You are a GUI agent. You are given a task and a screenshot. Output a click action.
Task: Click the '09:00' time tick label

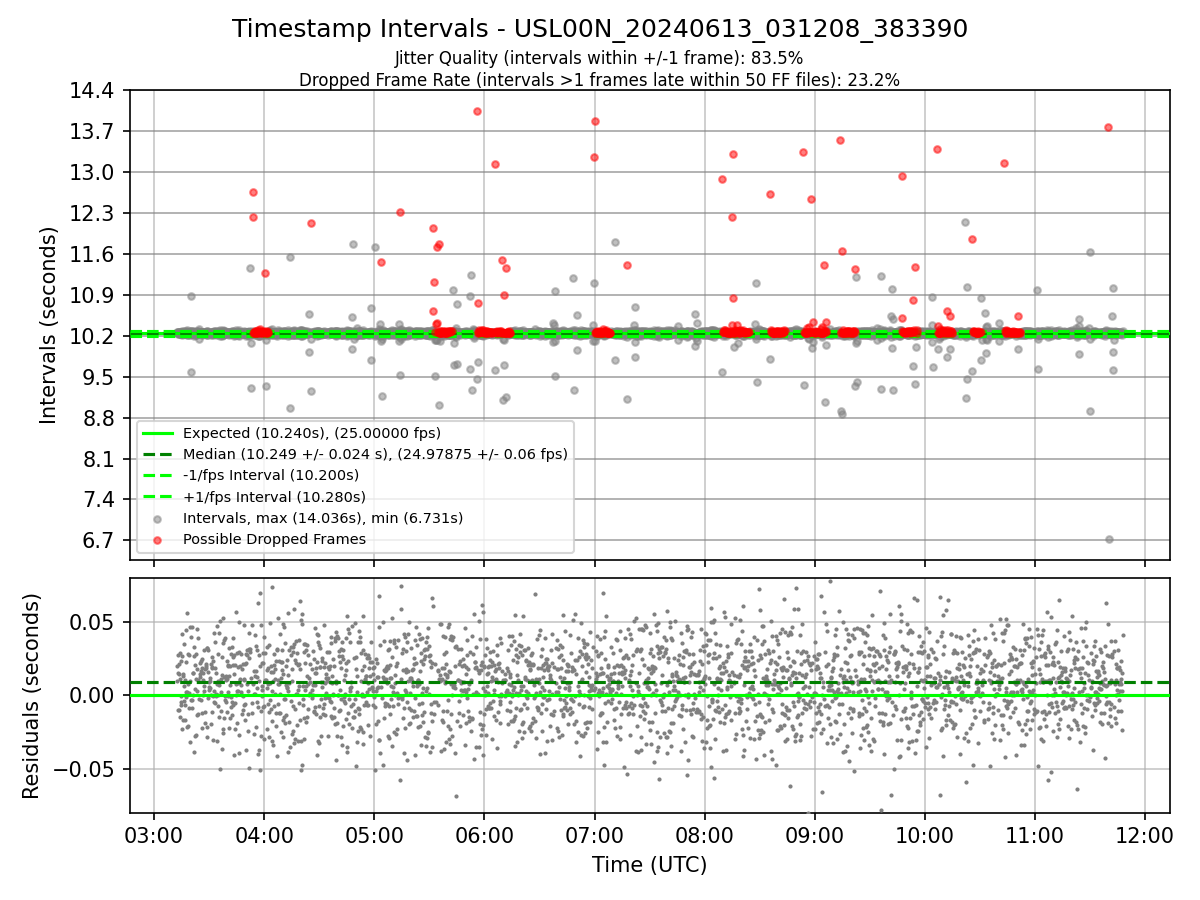click(814, 835)
